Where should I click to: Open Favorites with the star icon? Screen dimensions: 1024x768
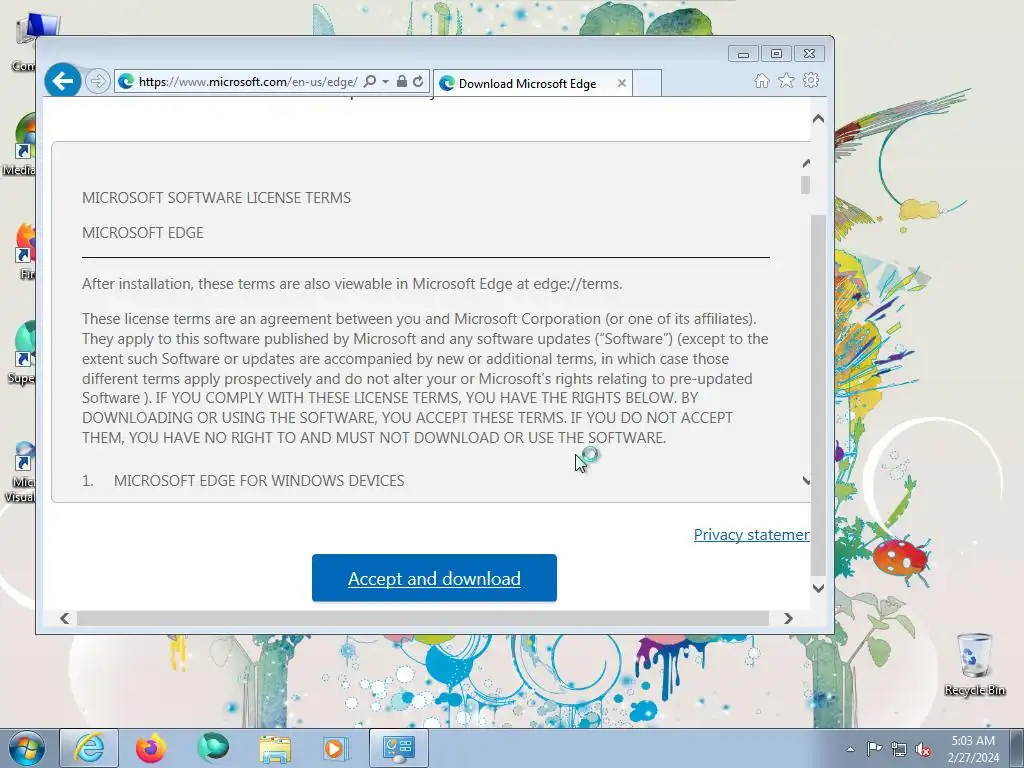point(786,80)
